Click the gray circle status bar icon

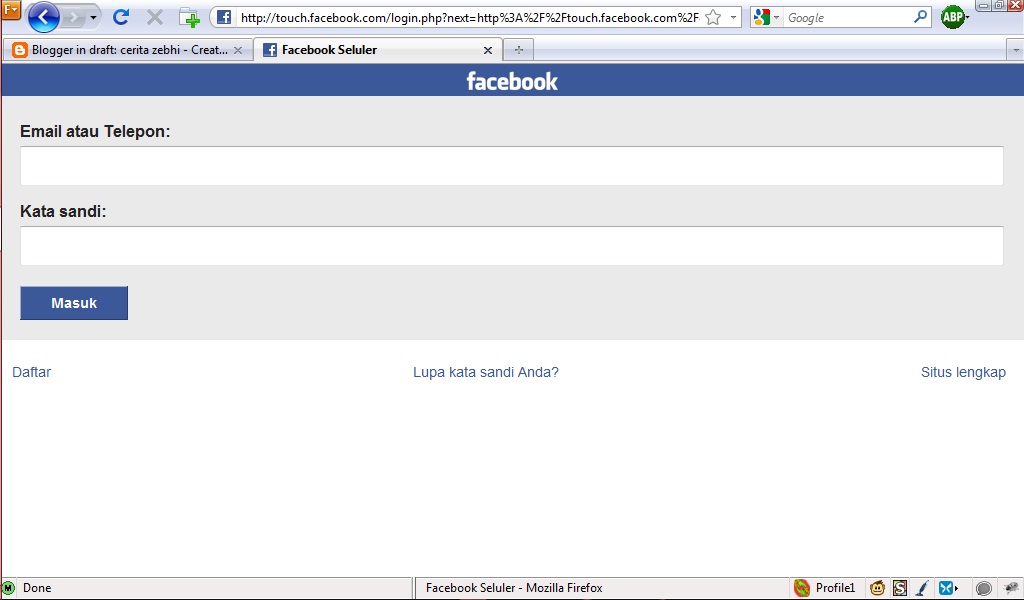(x=984, y=588)
